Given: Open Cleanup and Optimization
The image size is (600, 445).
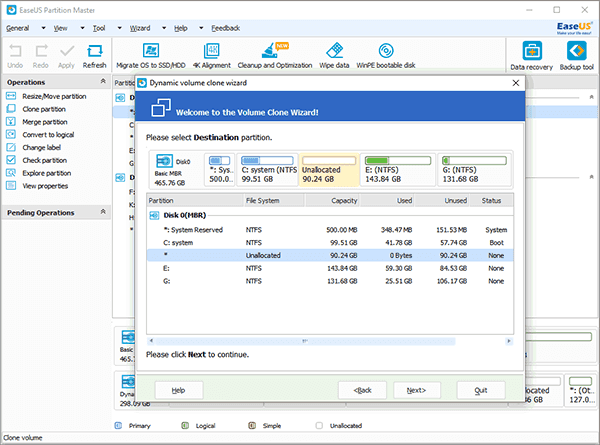Looking at the screenshot, I should pos(275,55).
